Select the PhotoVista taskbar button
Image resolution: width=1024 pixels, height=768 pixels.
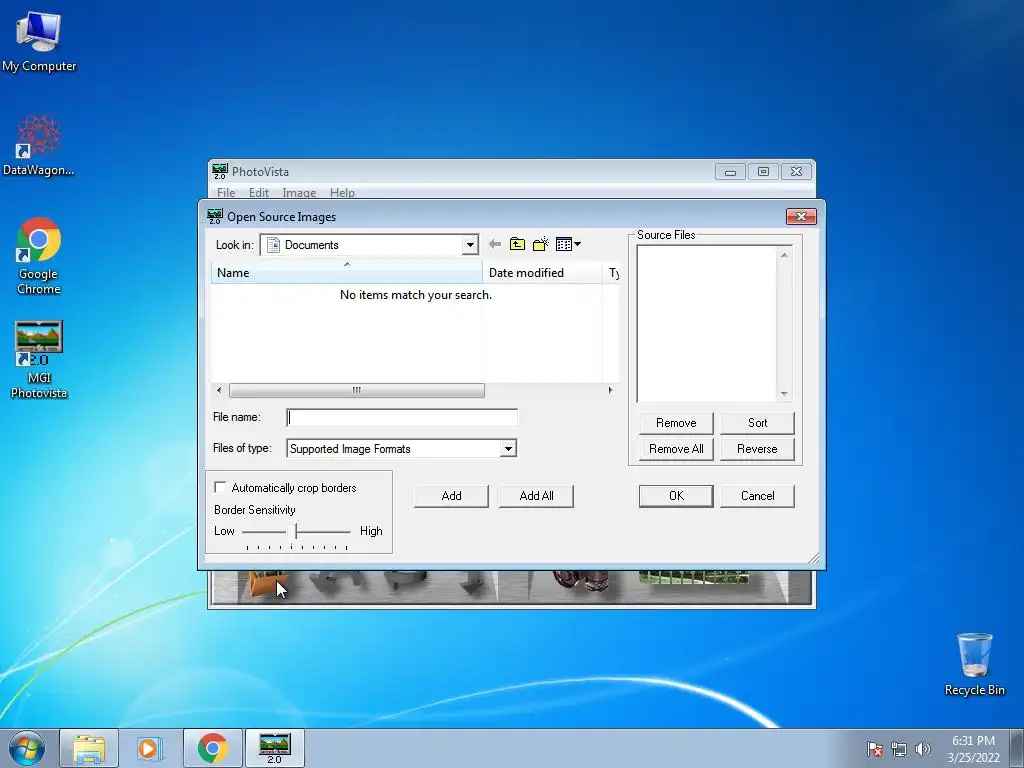pos(274,748)
